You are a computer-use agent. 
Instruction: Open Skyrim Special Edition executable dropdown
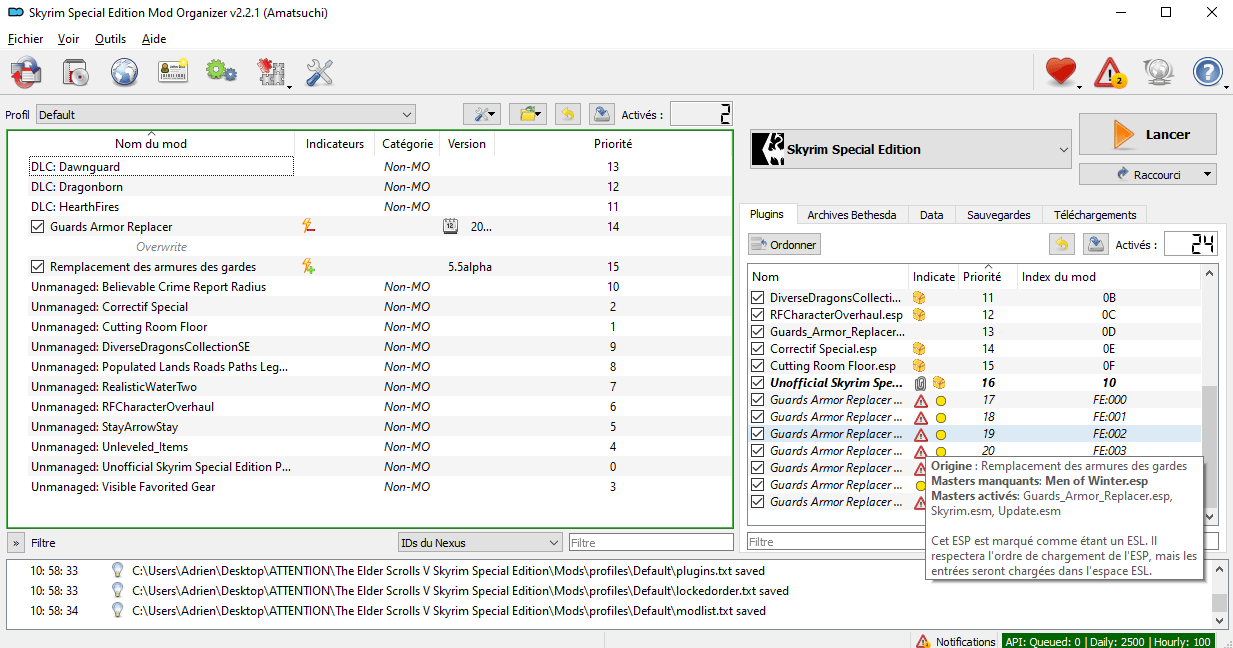click(910, 149)
